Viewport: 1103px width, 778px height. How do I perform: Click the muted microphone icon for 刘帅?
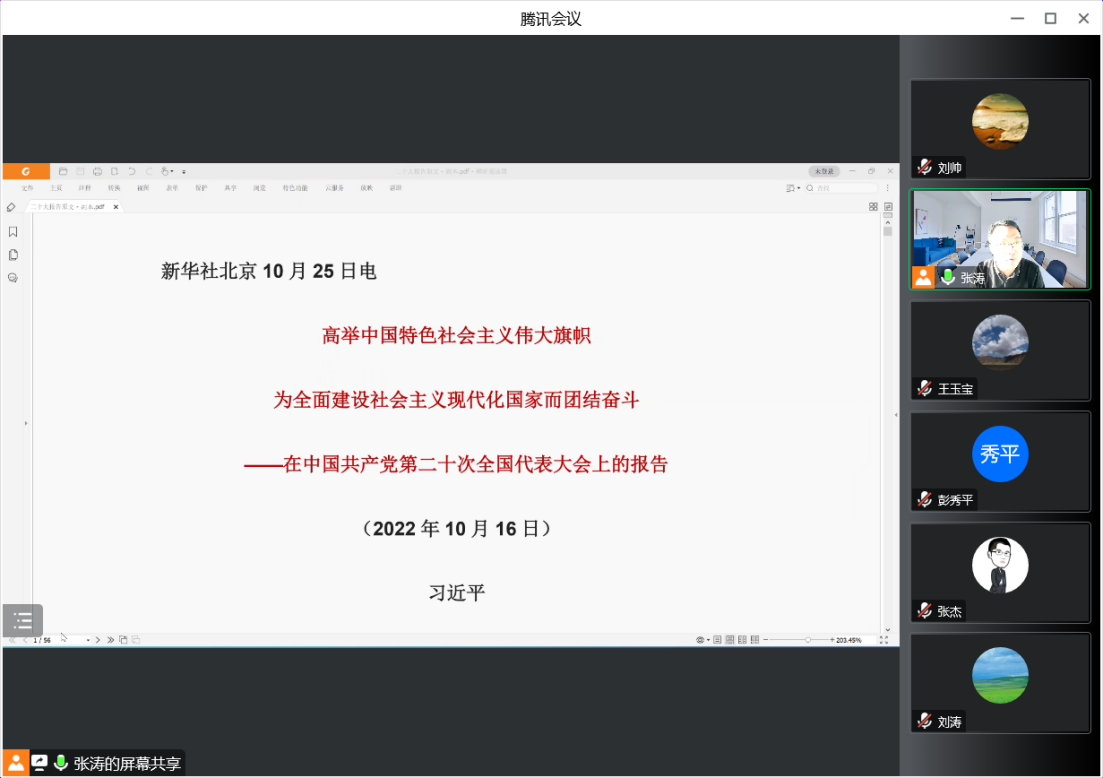(x=925, y=167)
